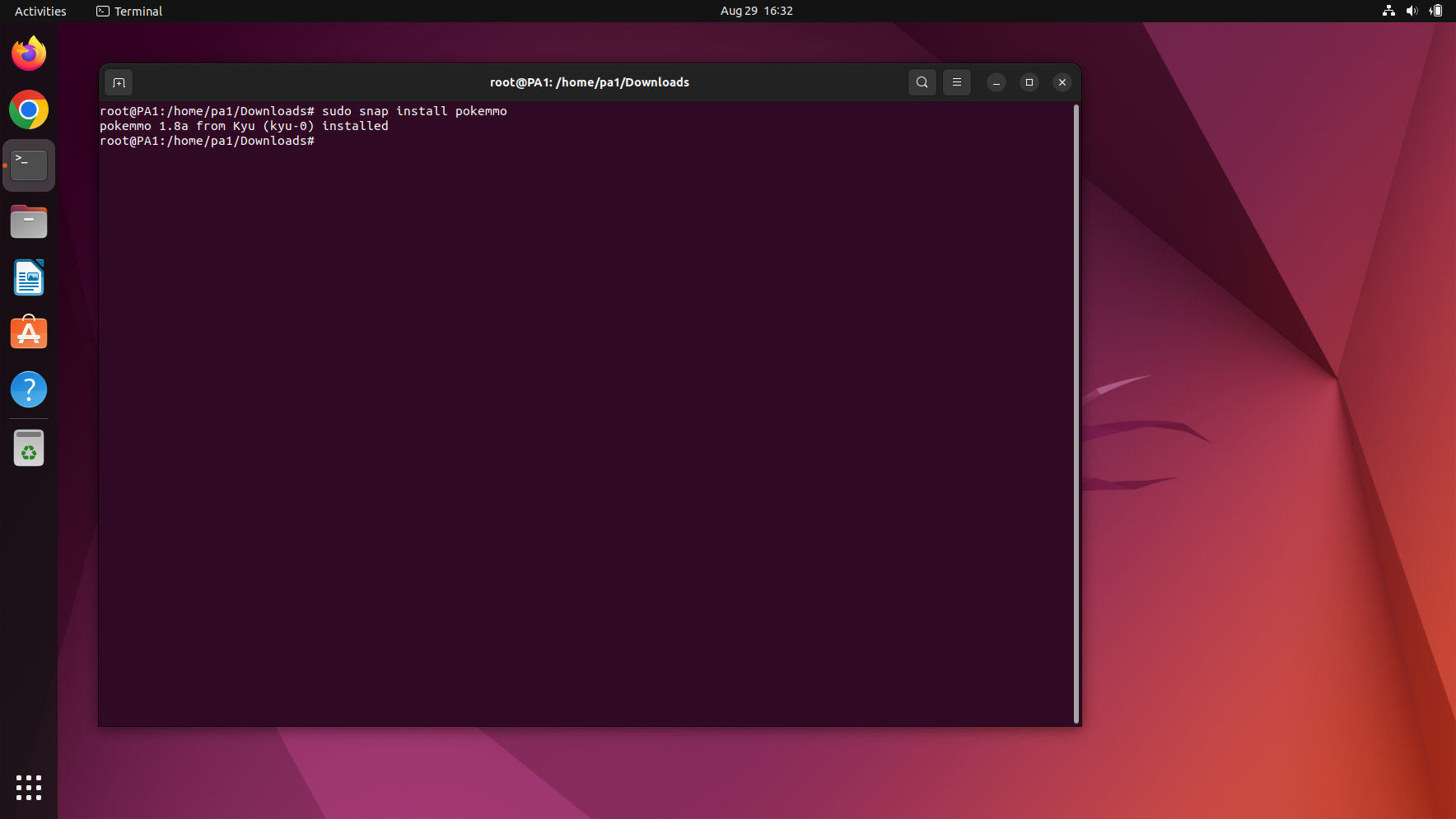The width and height of the screenshot is (1456, 819).
Task: Open the Files application icon
Action: coord(29,221)
